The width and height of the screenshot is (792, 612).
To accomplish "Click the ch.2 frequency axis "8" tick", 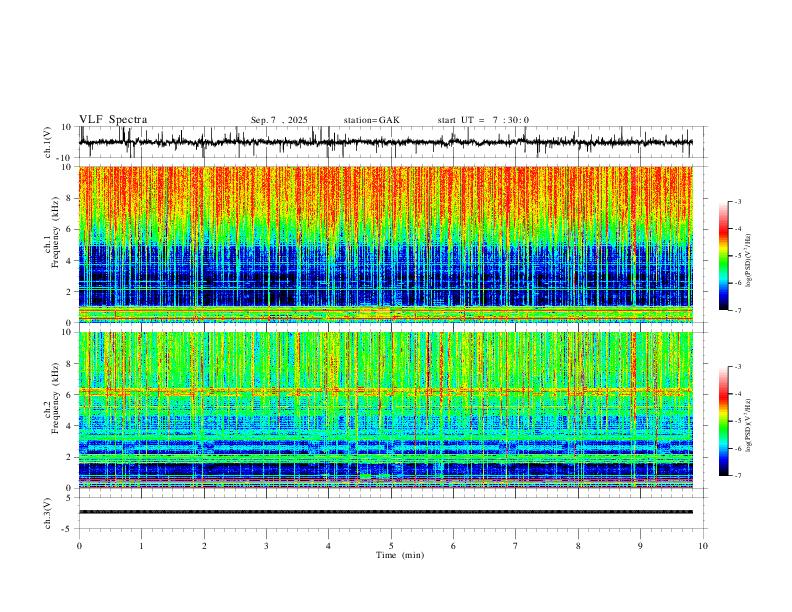I will [x=70, y=363].
